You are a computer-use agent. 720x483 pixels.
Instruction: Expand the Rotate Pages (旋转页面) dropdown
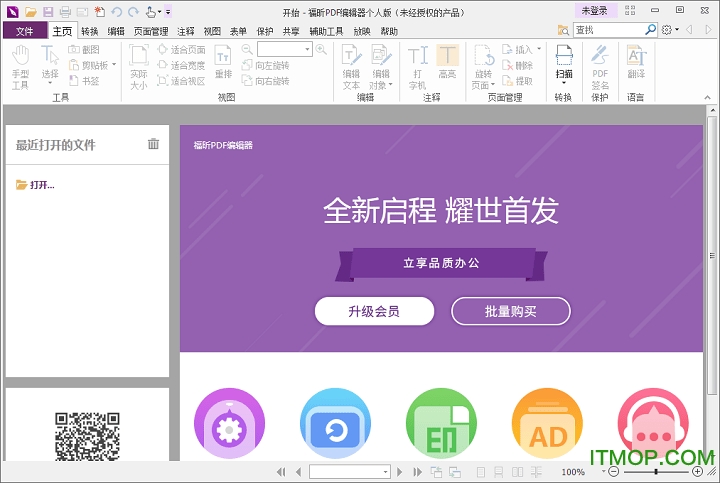[x=493, y=85]
